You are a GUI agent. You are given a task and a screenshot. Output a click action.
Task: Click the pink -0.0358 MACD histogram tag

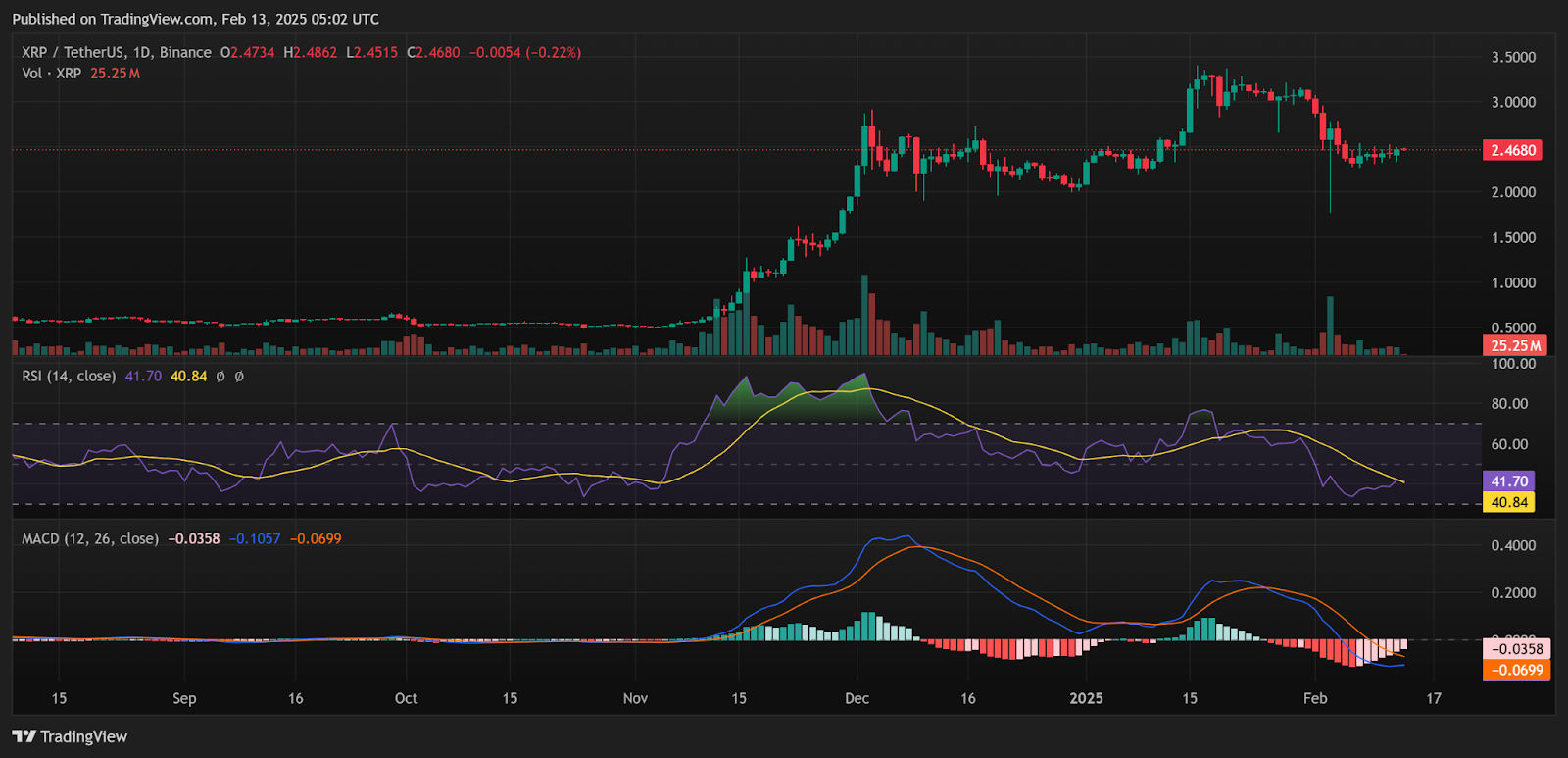(x=1517, y=649)
